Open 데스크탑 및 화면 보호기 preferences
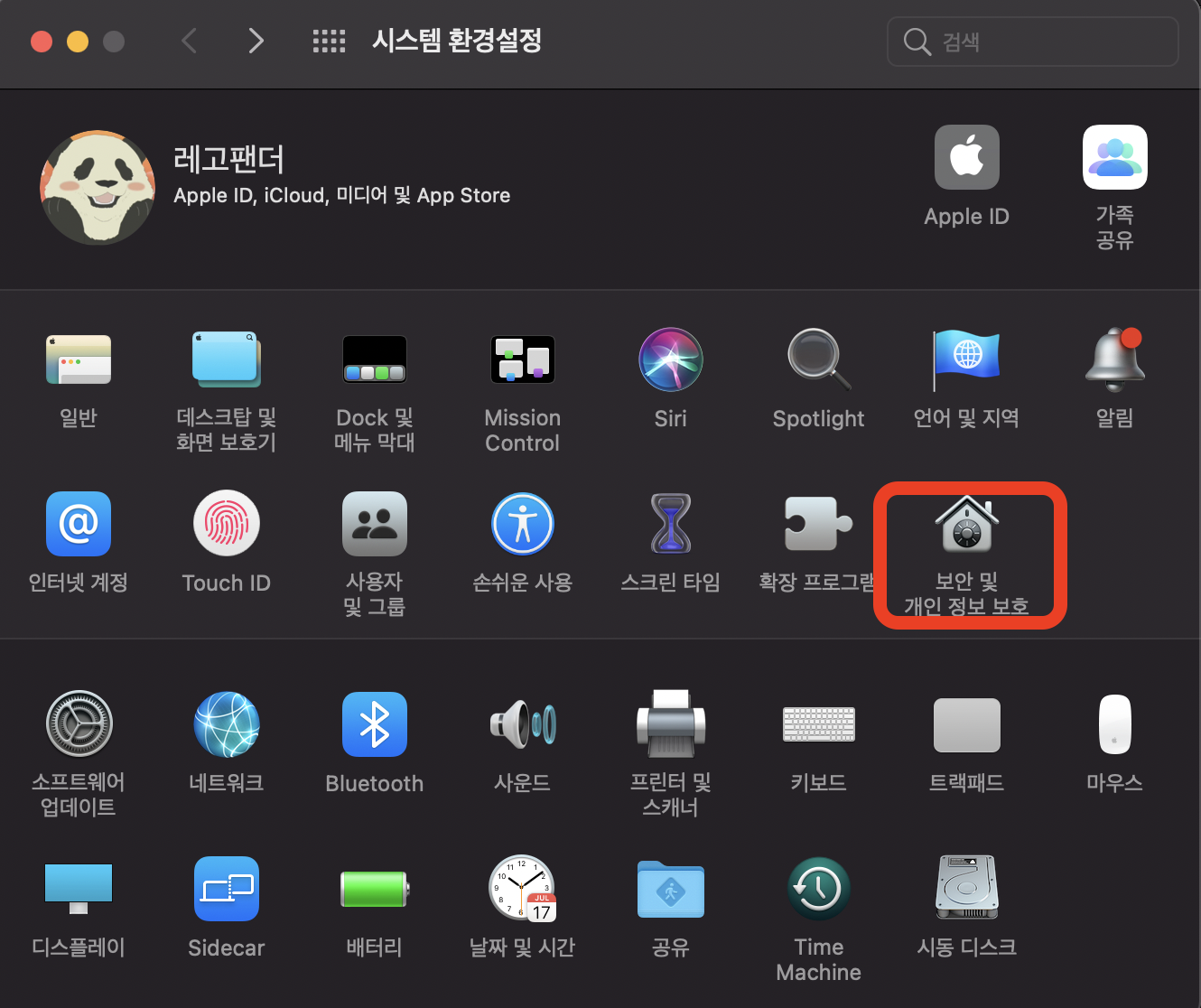The image size is (1201, 1008). click(x=226, y=359)
